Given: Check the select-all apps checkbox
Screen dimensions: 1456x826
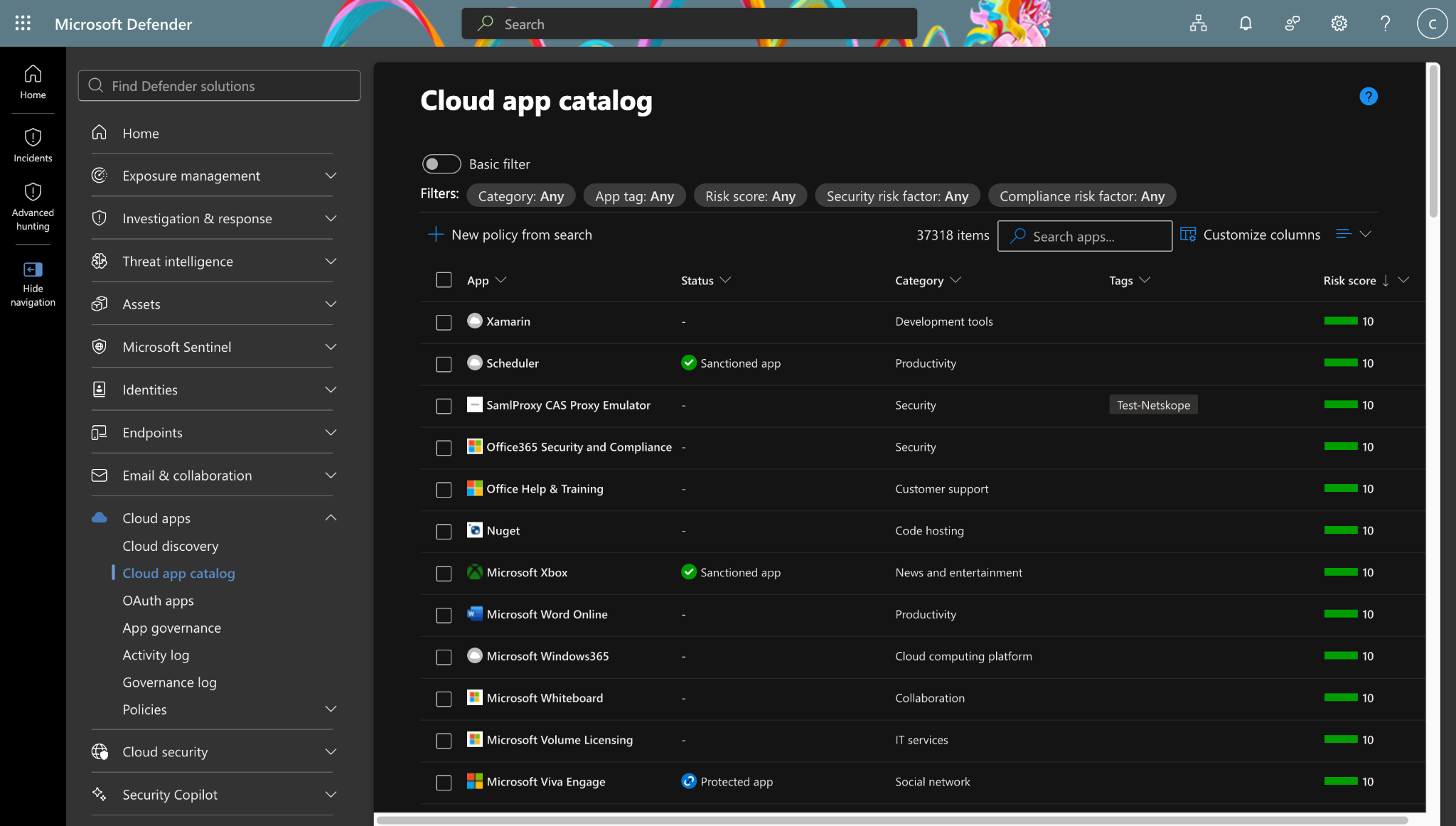Looking at the screenshot, I should point(444,280).
